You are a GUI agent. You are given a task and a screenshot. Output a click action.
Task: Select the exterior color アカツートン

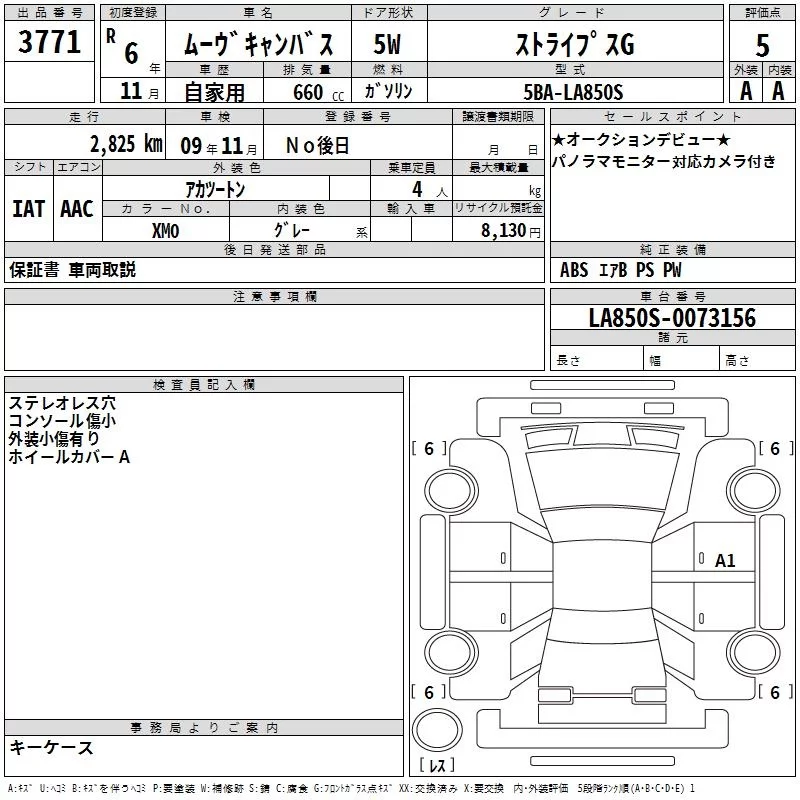click(x=215, y=189)
